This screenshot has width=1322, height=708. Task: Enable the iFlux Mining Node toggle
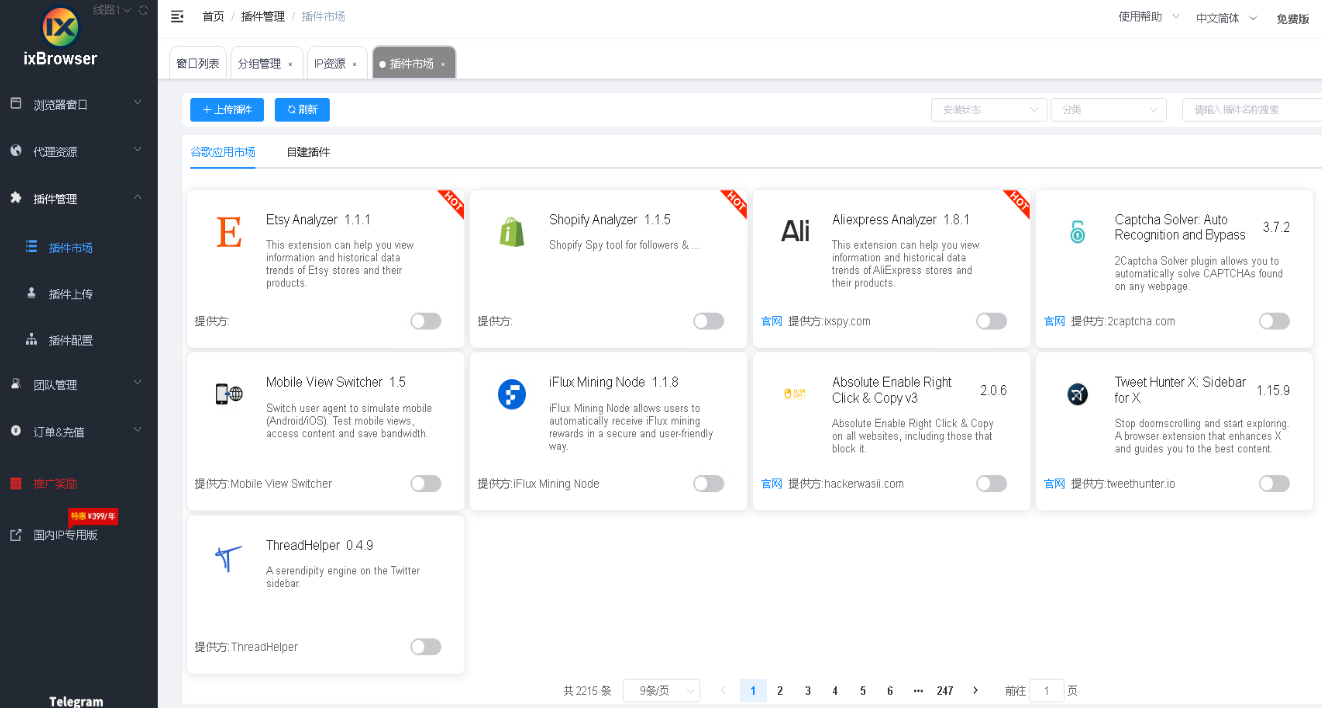coord(708,483)
